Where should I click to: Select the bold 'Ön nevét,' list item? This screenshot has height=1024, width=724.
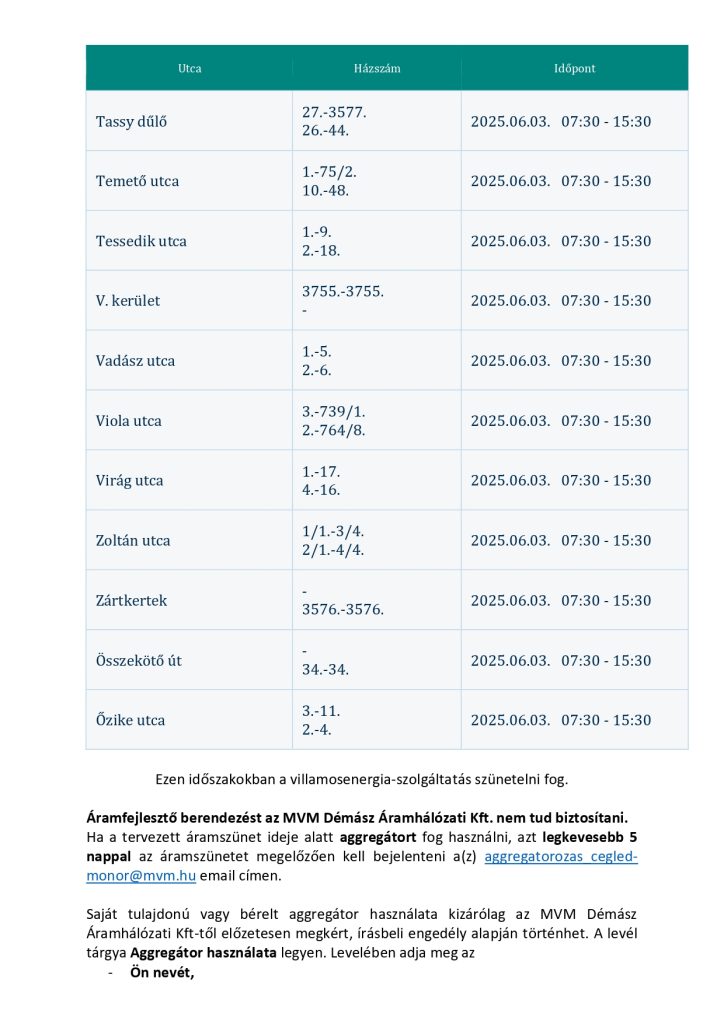click(x=162, y=972)
